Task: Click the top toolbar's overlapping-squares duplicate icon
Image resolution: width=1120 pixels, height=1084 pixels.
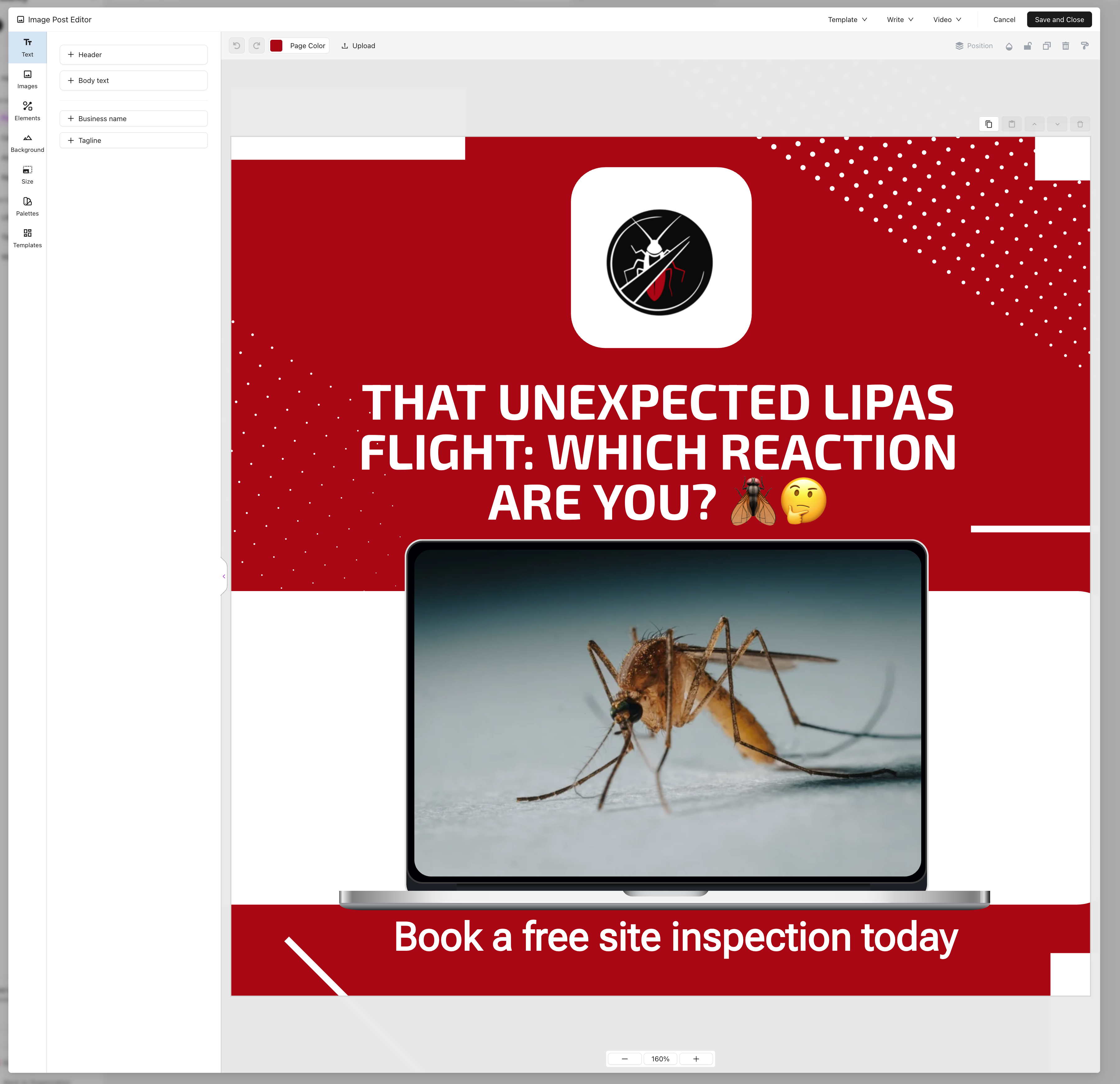Action: point(1047,46)
